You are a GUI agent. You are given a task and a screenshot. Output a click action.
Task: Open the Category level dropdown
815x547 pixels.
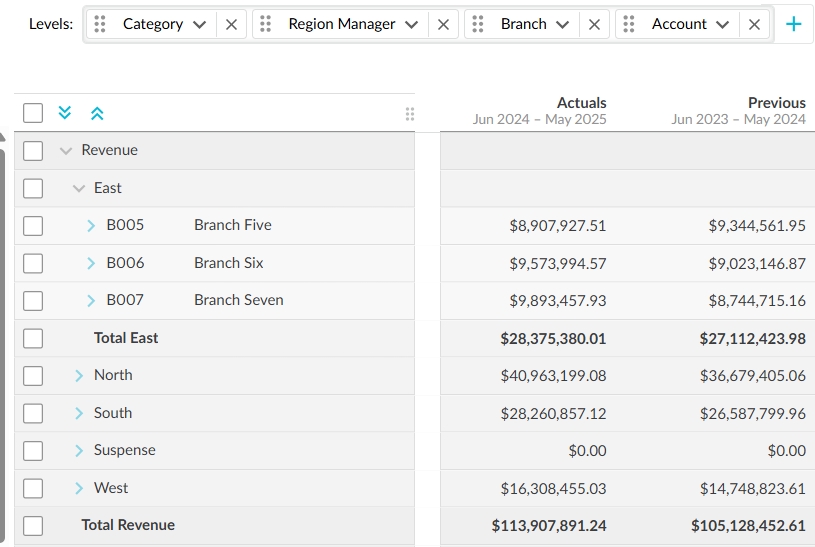(199, 24)
